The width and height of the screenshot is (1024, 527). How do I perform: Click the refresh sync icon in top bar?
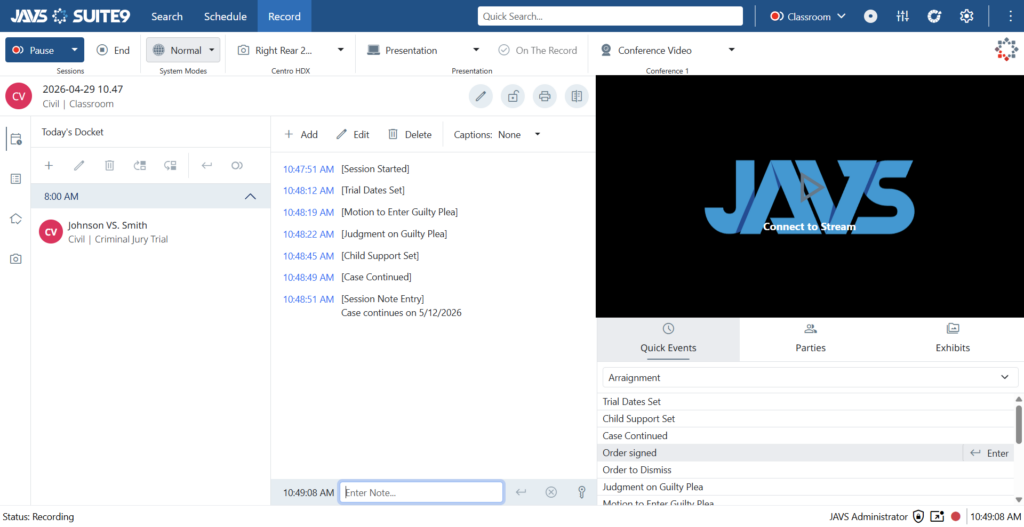(935, 16)
